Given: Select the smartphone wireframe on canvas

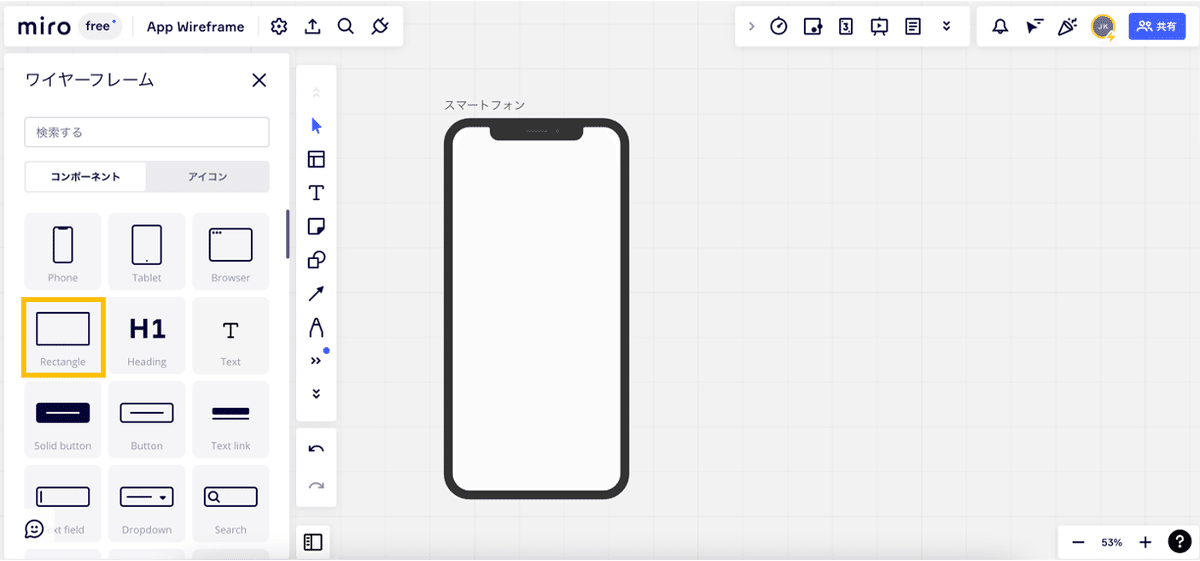Looking at the screenshot, I should [x=536, y=308].
